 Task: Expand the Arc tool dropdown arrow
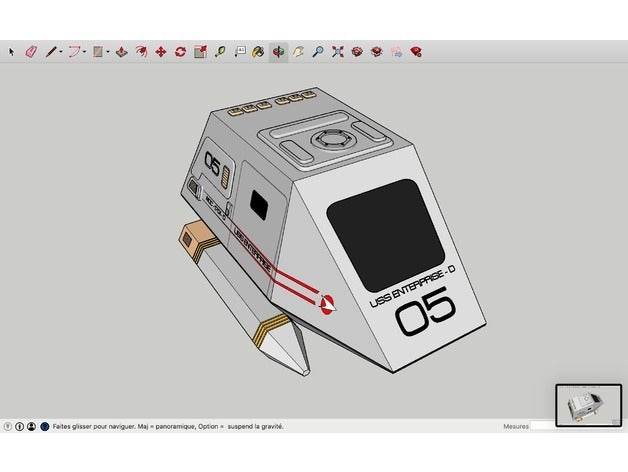(x=85, y=52)
